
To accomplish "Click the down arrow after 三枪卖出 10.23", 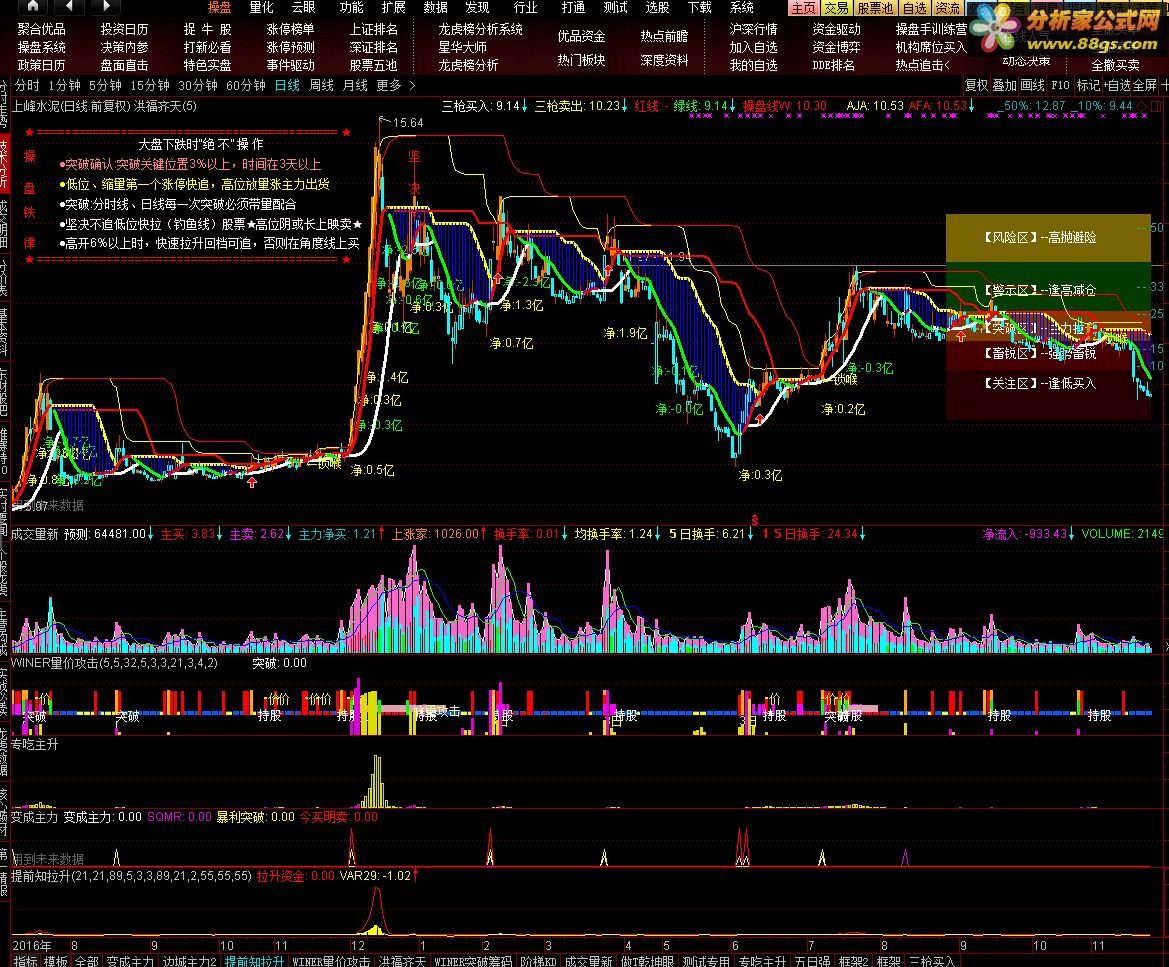I will (x=625, y=106).
